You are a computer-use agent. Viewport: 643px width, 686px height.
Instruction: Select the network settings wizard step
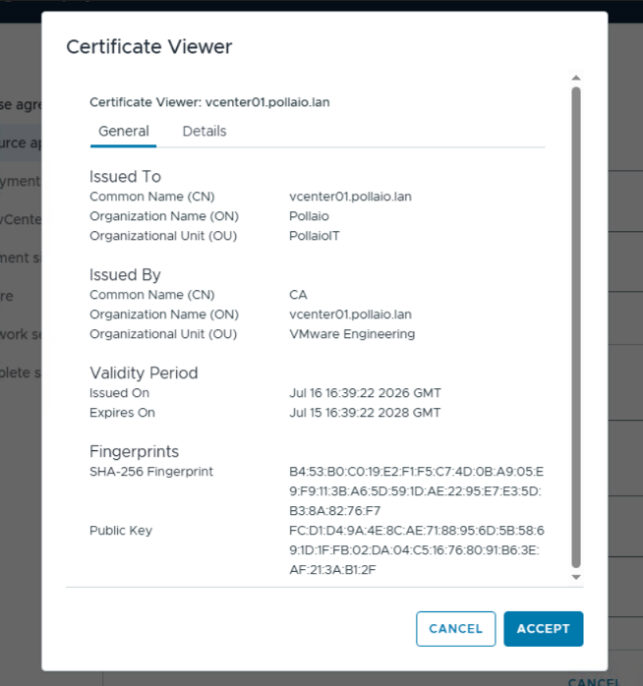pyautogui.click(x=21, y=334)
